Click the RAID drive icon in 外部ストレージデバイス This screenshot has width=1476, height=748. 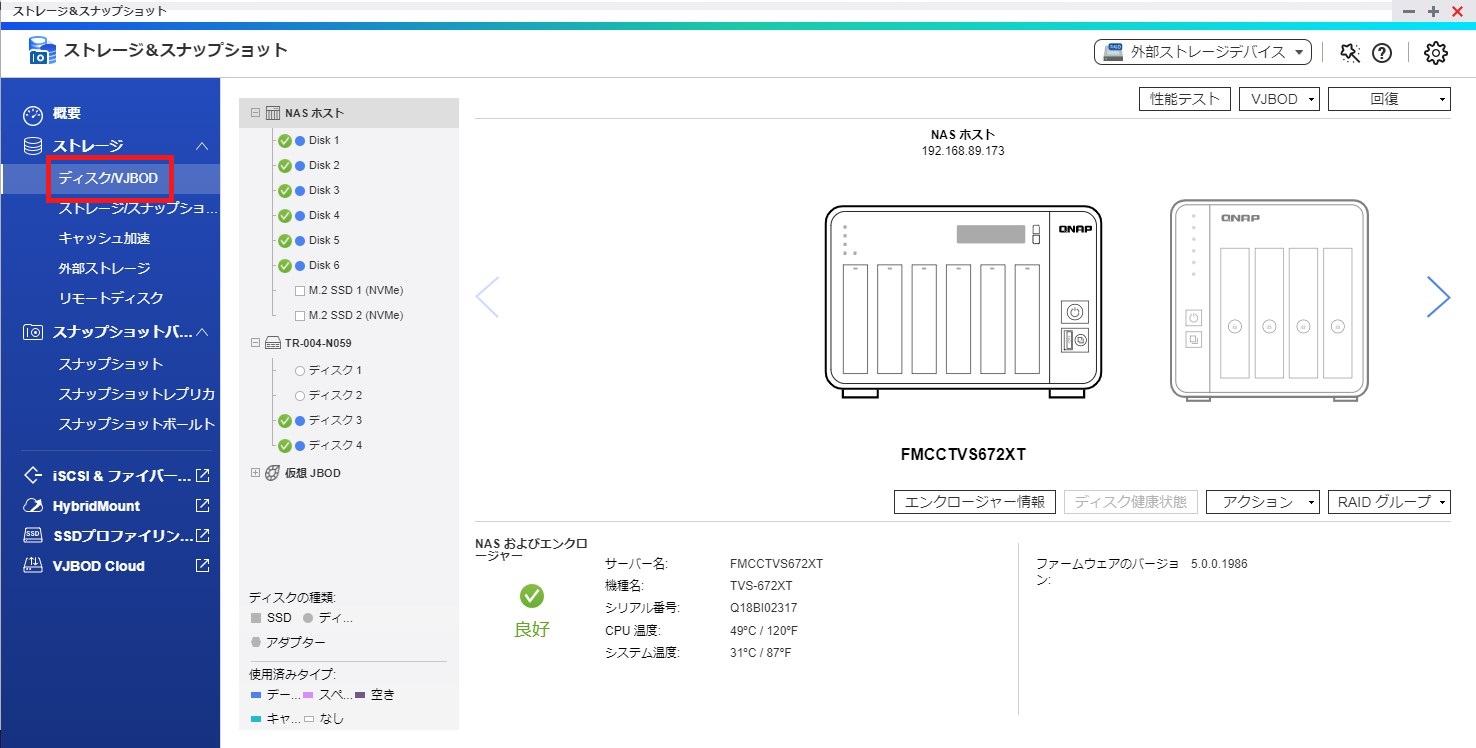(x=1114, y=52)
